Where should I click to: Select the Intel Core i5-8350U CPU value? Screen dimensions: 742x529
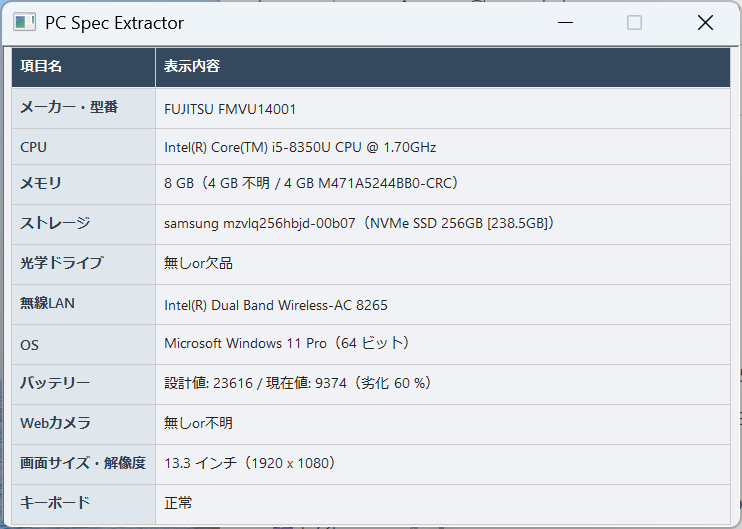(300, 147)
